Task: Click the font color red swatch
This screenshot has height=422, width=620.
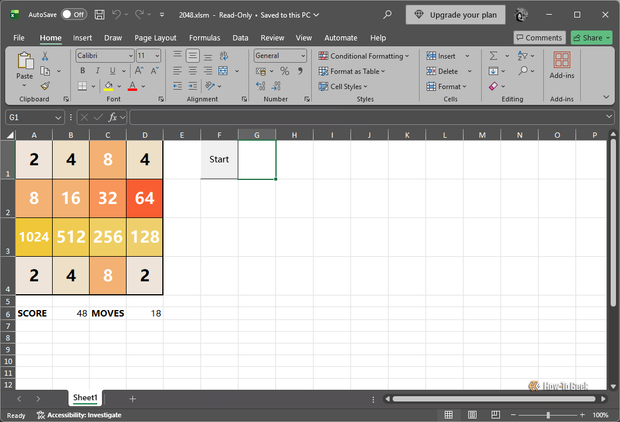Action: pyautogui.click(x=132, y=86)
